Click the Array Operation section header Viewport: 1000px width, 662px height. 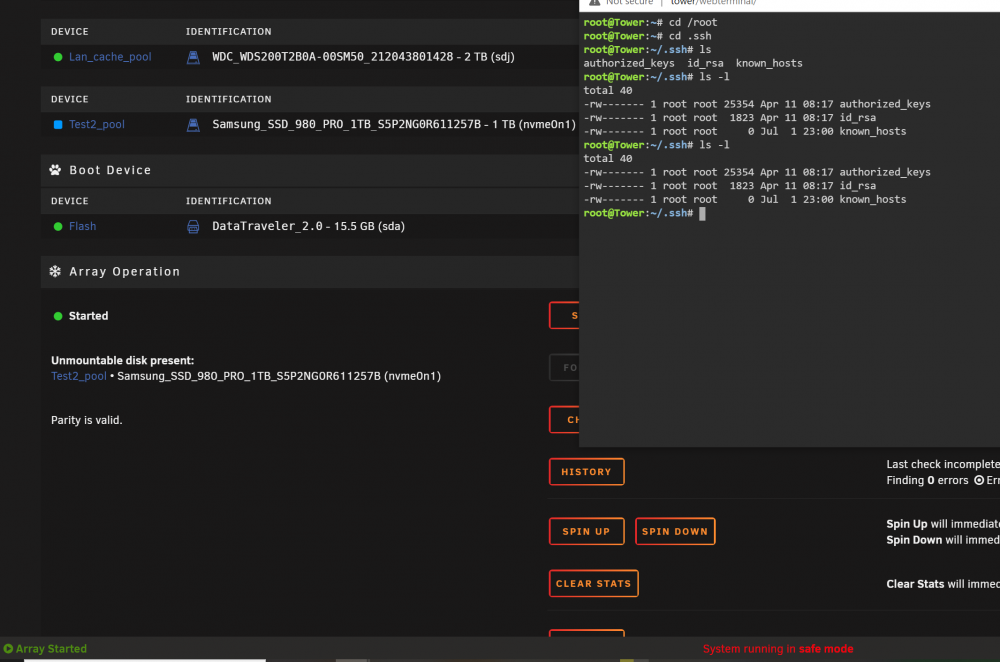pyautogui.click(x=309, y=272)
